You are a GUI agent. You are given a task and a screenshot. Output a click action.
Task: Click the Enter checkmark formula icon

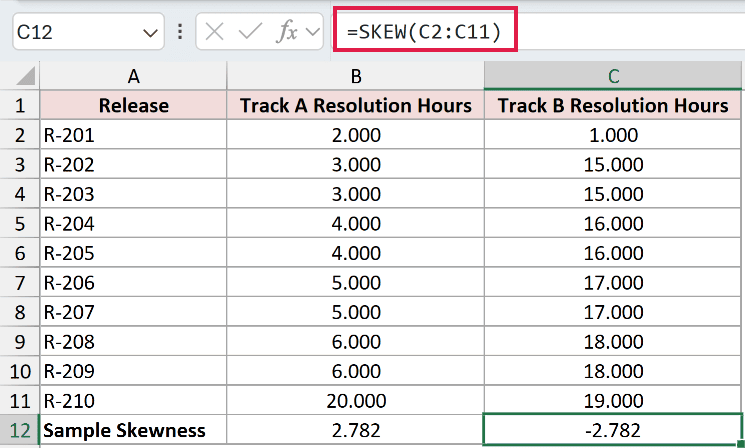(x=250, y=32)
